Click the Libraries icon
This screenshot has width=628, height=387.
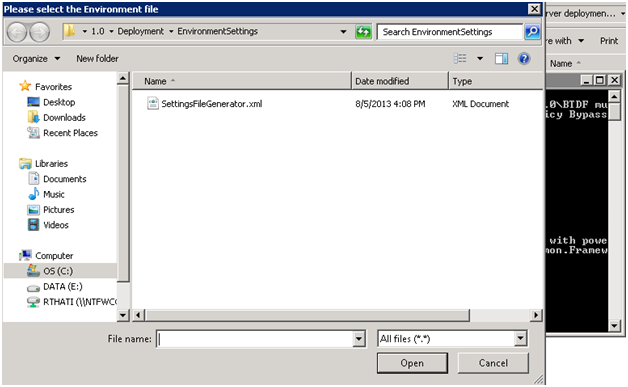25,163
